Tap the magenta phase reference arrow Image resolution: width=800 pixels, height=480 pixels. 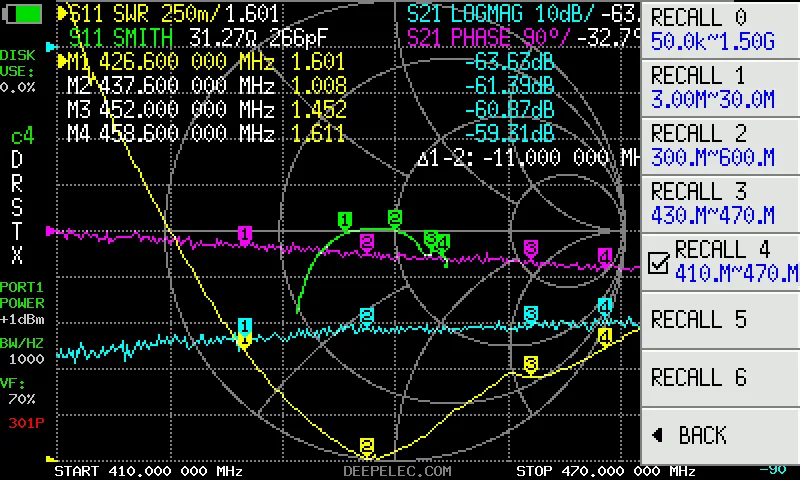pyautogui.click(x=51, y=231)
